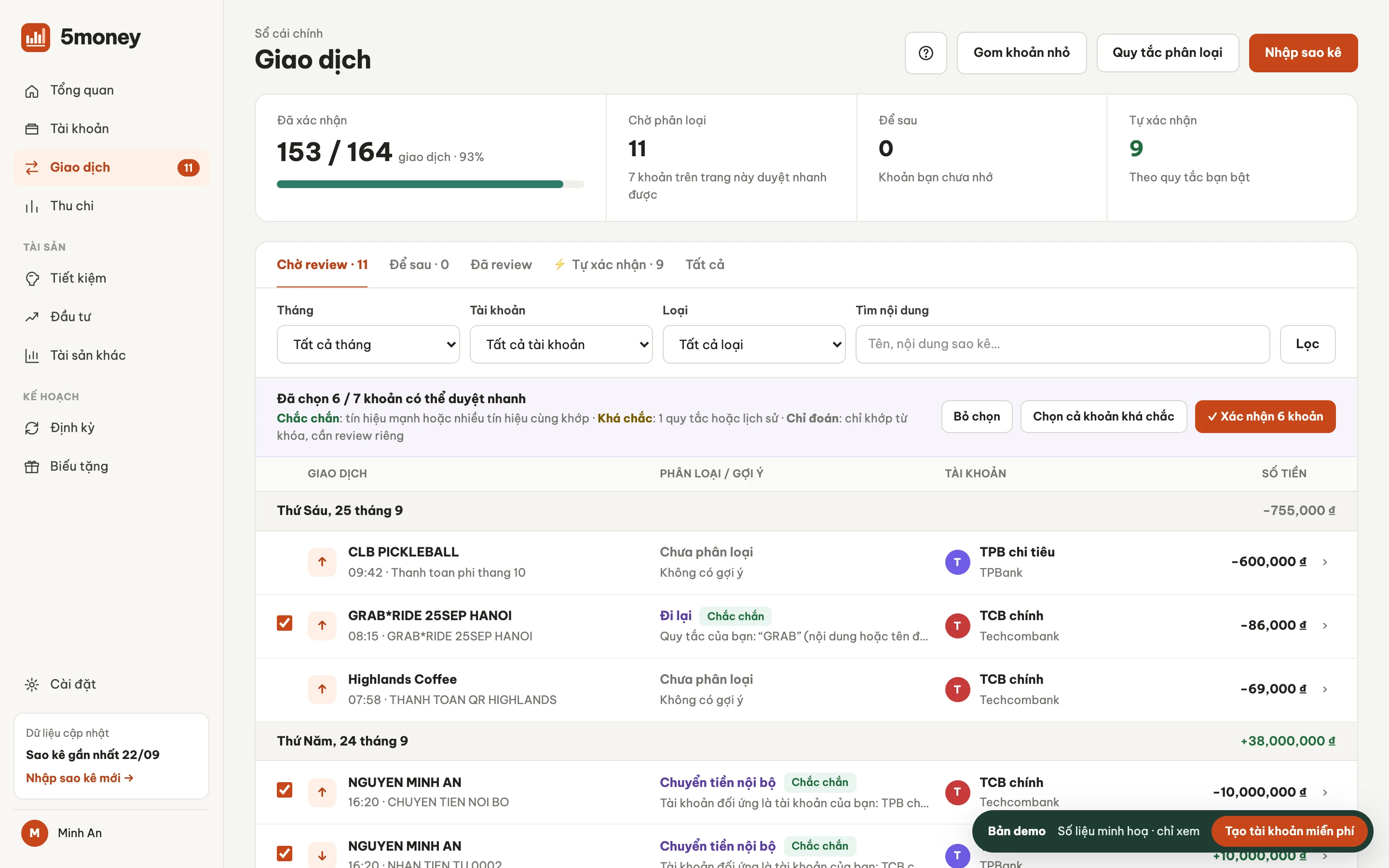Click the GRAB*RIDE outgoing arrow icon
1389x868 pixels.
pyautogui.click(x=322, y=626)
